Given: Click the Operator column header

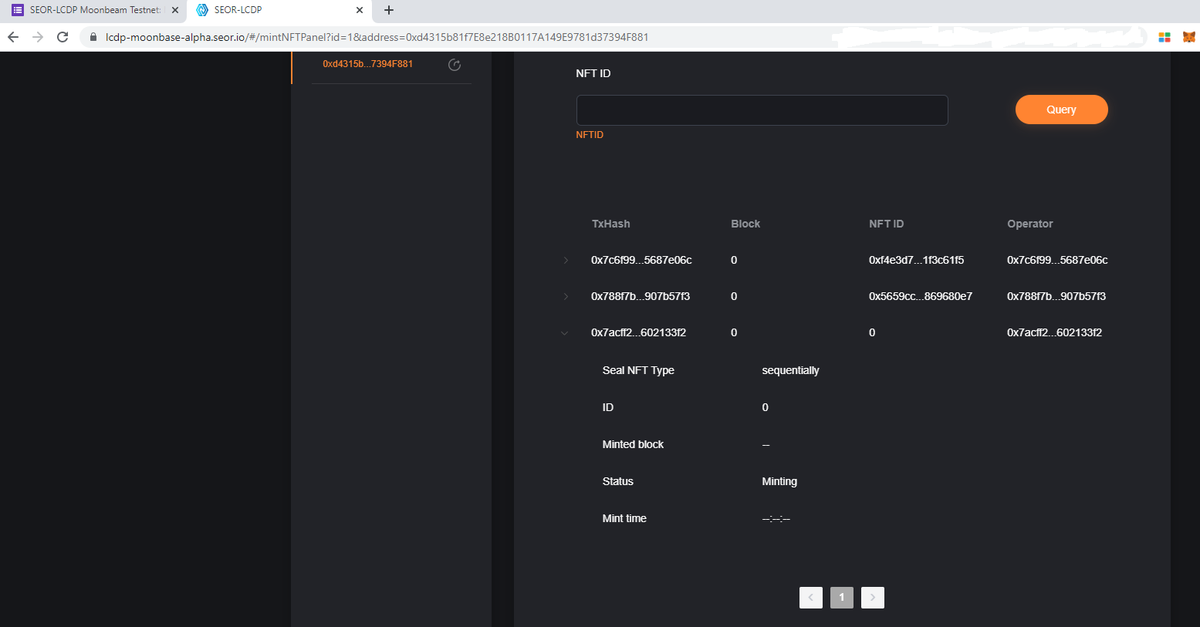Looking at the screenshot, I should 1030,224.
